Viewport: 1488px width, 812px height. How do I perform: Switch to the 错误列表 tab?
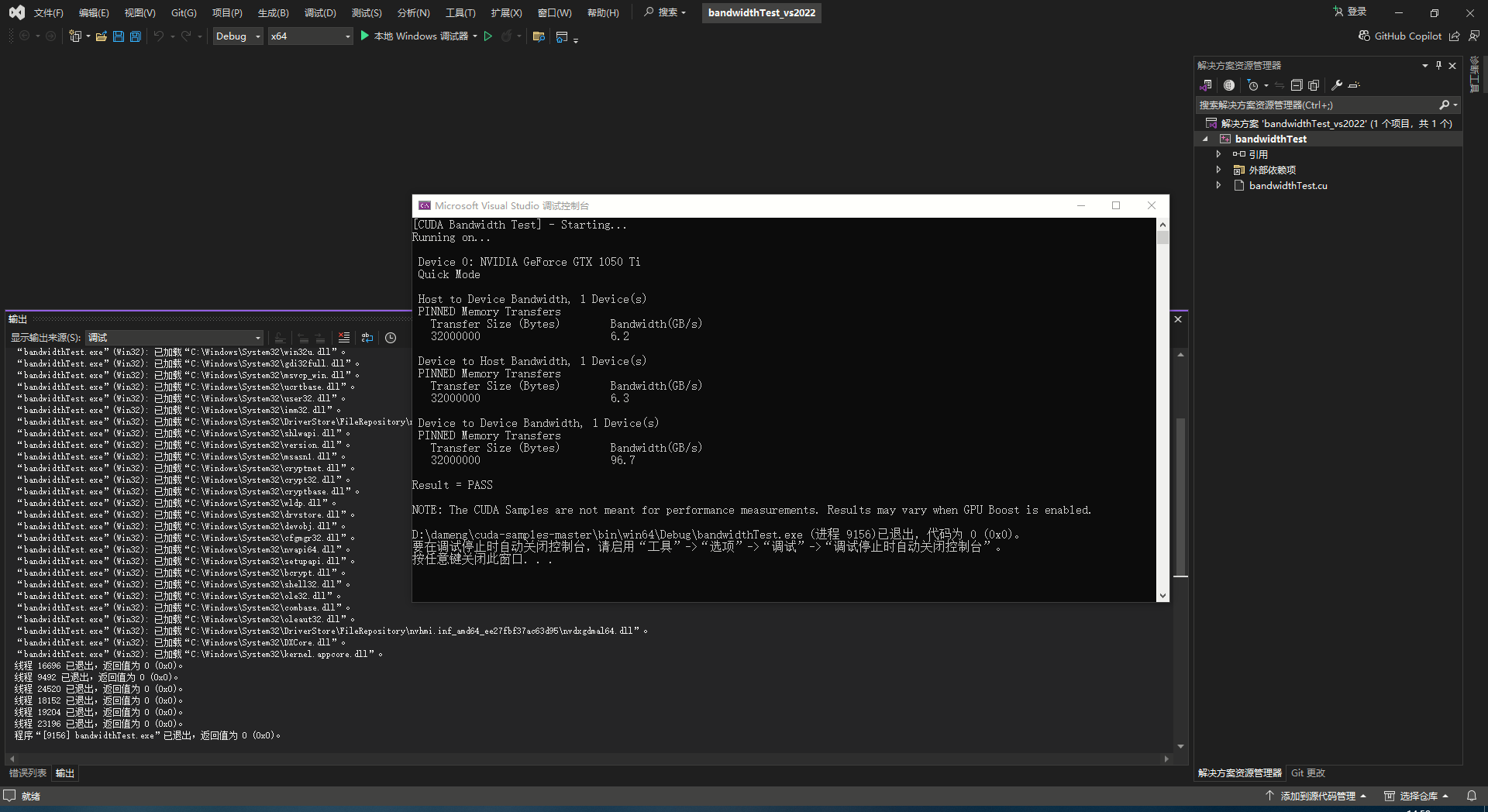pos(27,772)
